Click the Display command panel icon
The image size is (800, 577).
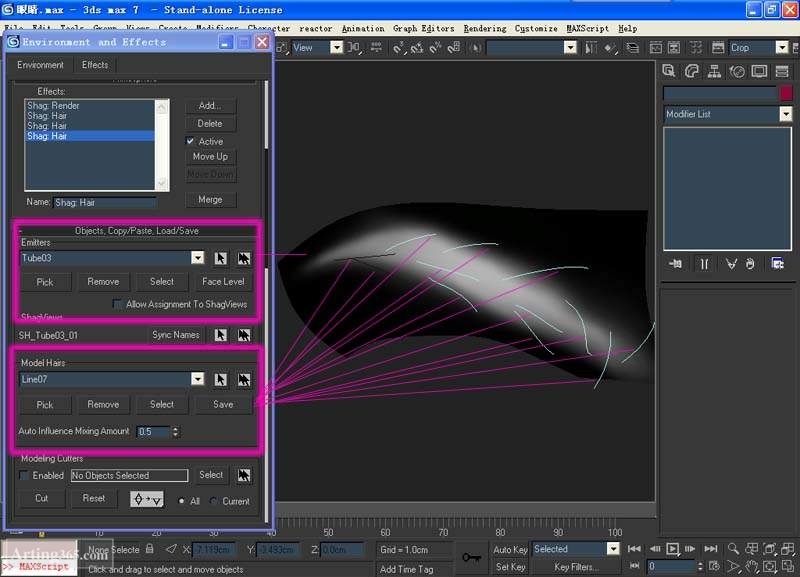[758, 71]
